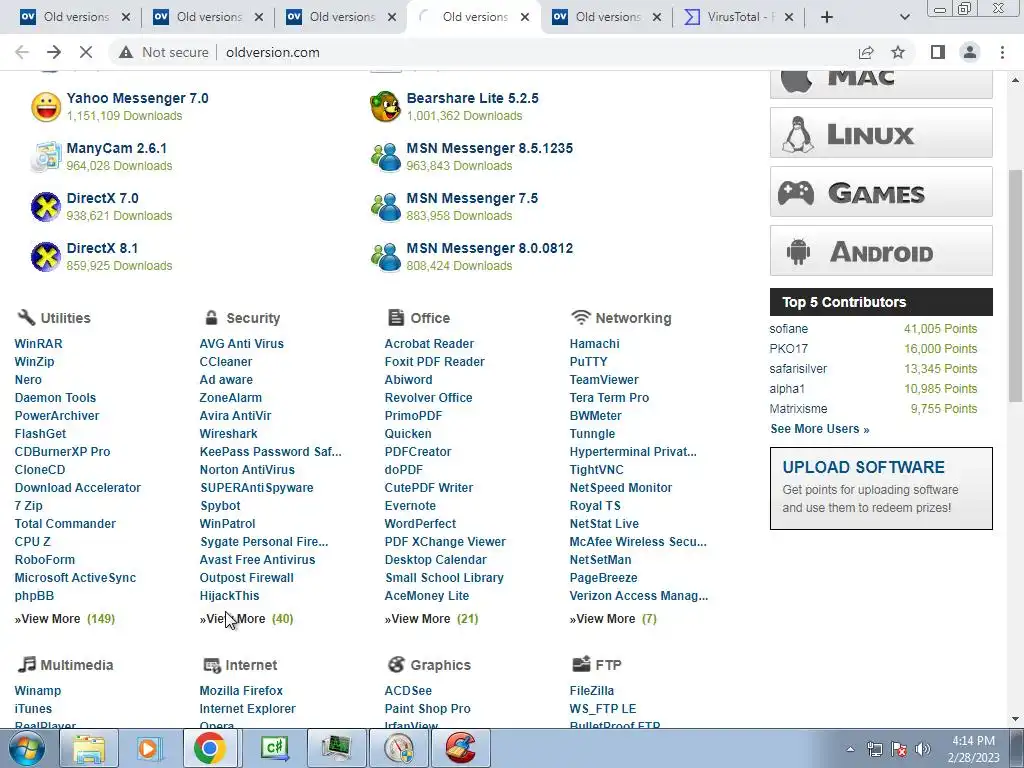This screenshot has width=1024, height=768.
Task: Open the WinRAR link
Action: point(39,344)
